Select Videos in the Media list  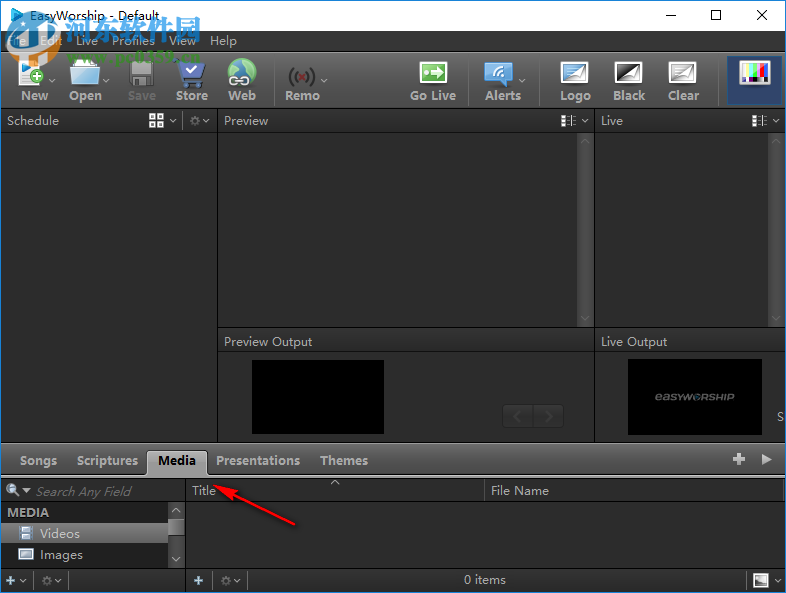tap(84, 533)
